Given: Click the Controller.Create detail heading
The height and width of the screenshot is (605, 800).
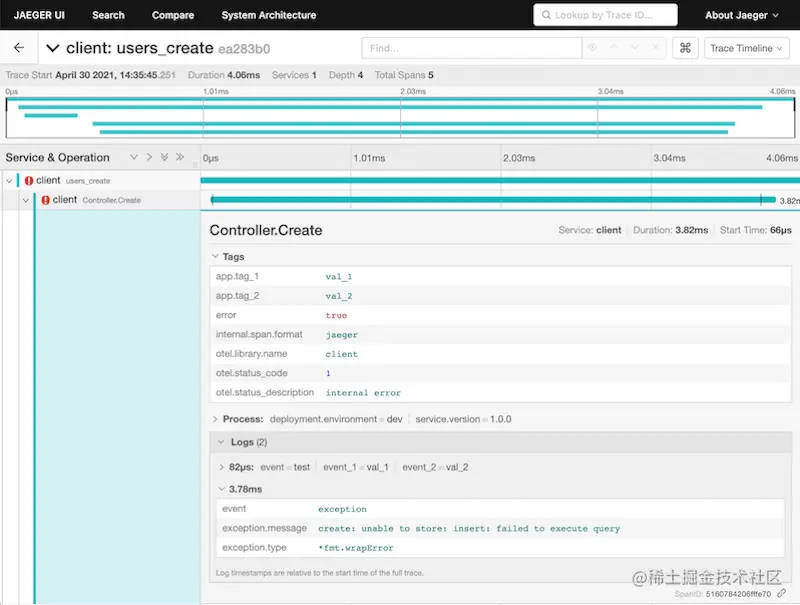Looking at the screenshot, I should click(x=266, y=230).
